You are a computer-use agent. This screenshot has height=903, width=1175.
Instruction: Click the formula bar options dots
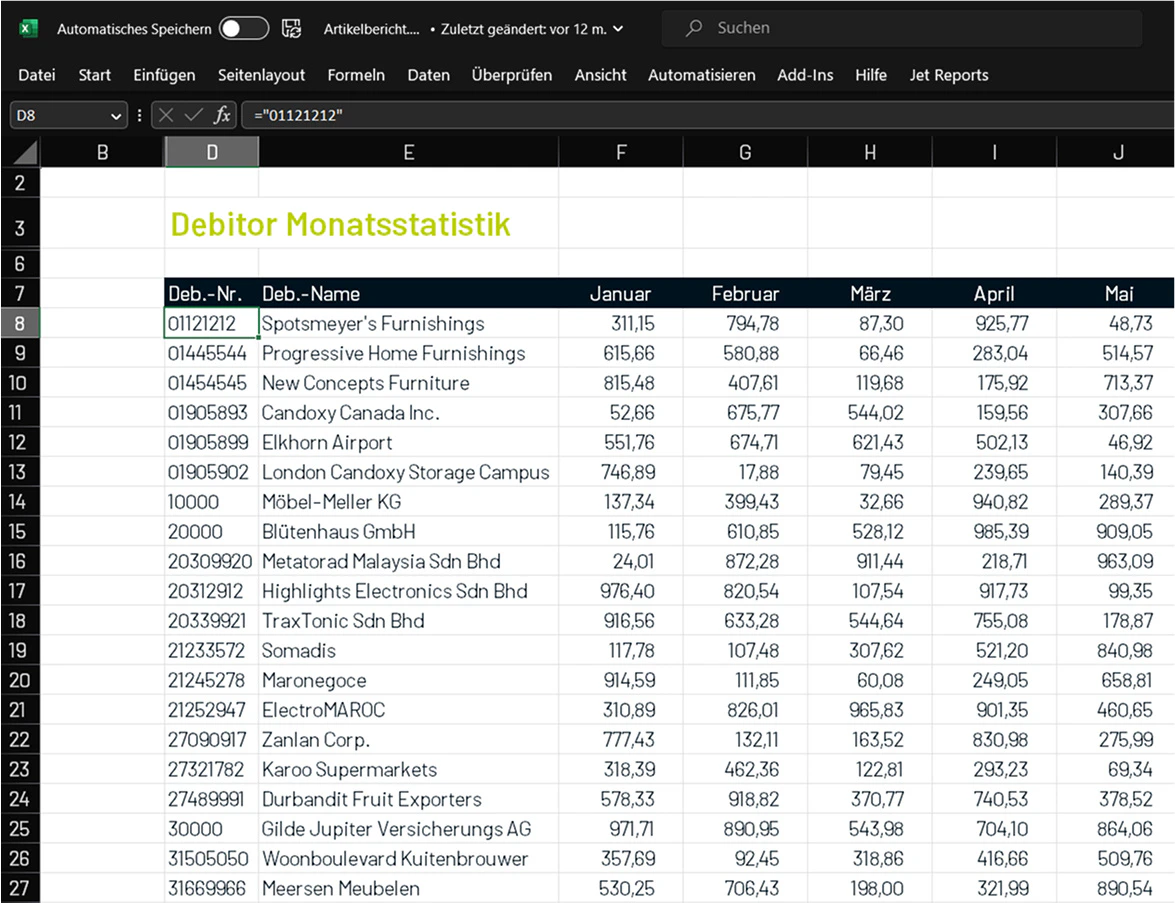point(139,115)
